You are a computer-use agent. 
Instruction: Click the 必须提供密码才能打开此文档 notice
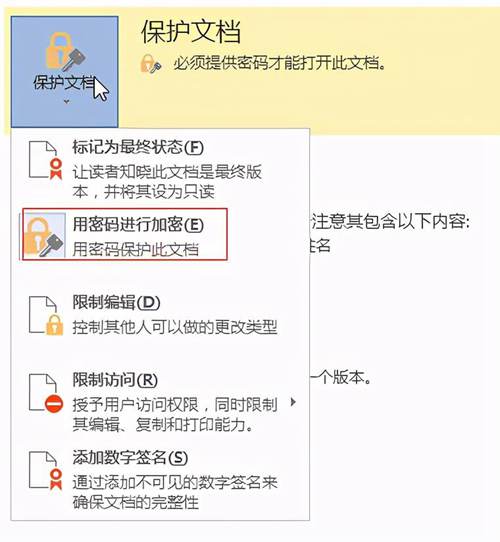click(x=279, y=63)
